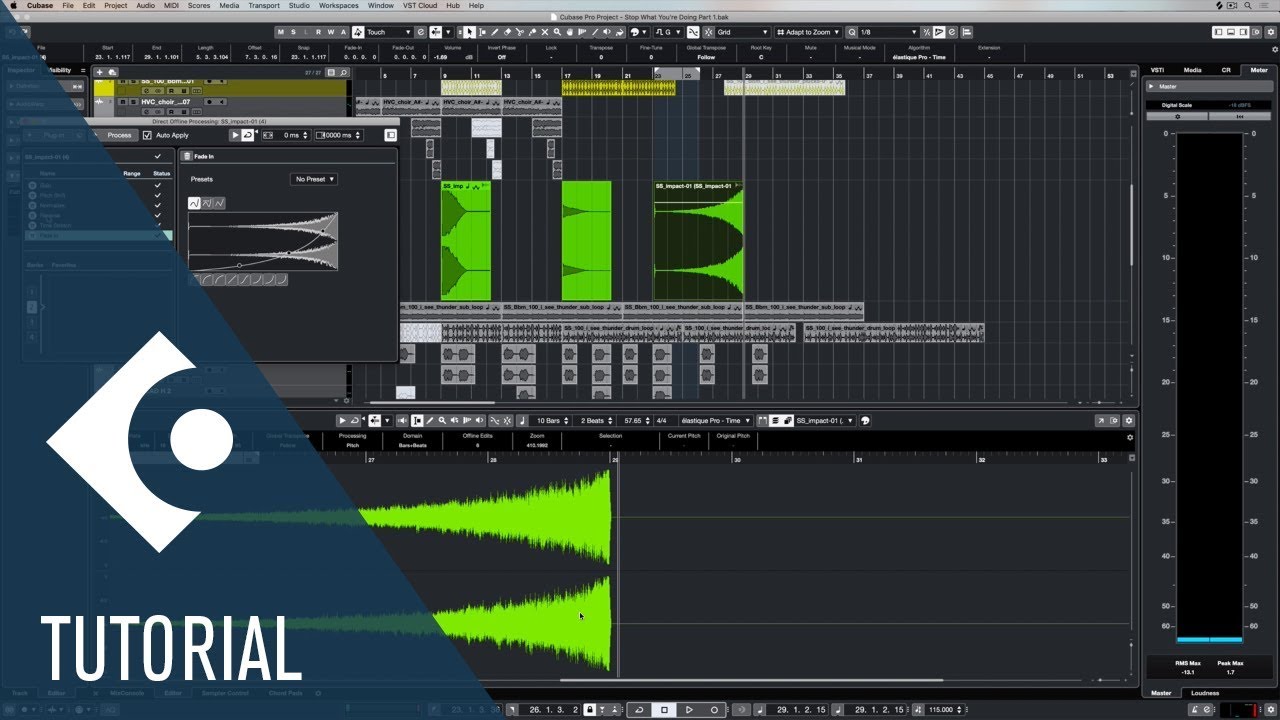Click the transport Play button
The height and width of the screenshot is (720, 1280).
pos(689,710)
